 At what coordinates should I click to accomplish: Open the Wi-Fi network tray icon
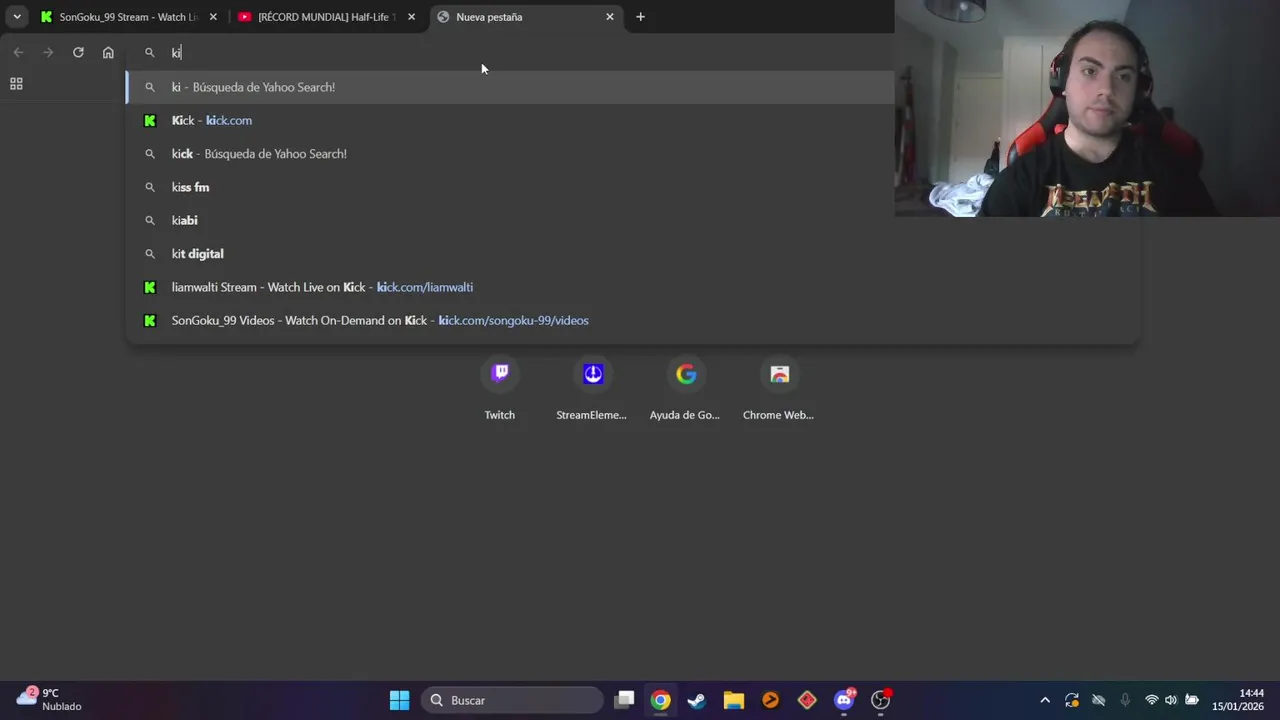pos(1152,700)
